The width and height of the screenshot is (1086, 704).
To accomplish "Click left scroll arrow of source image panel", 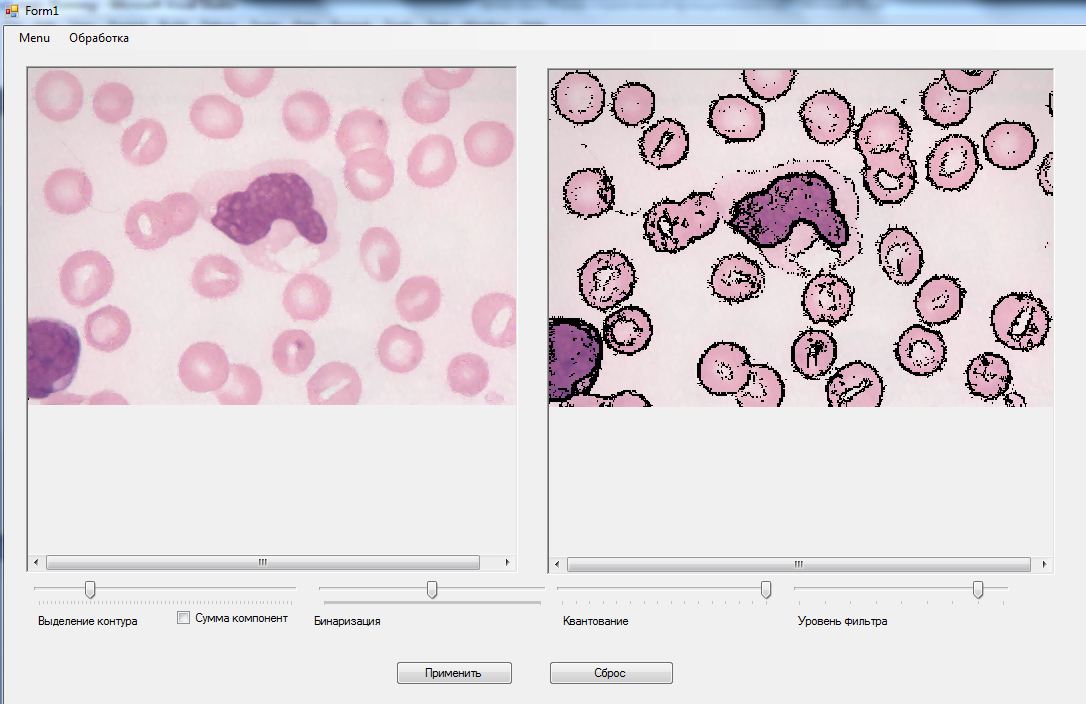I will [x=36, y=563].
